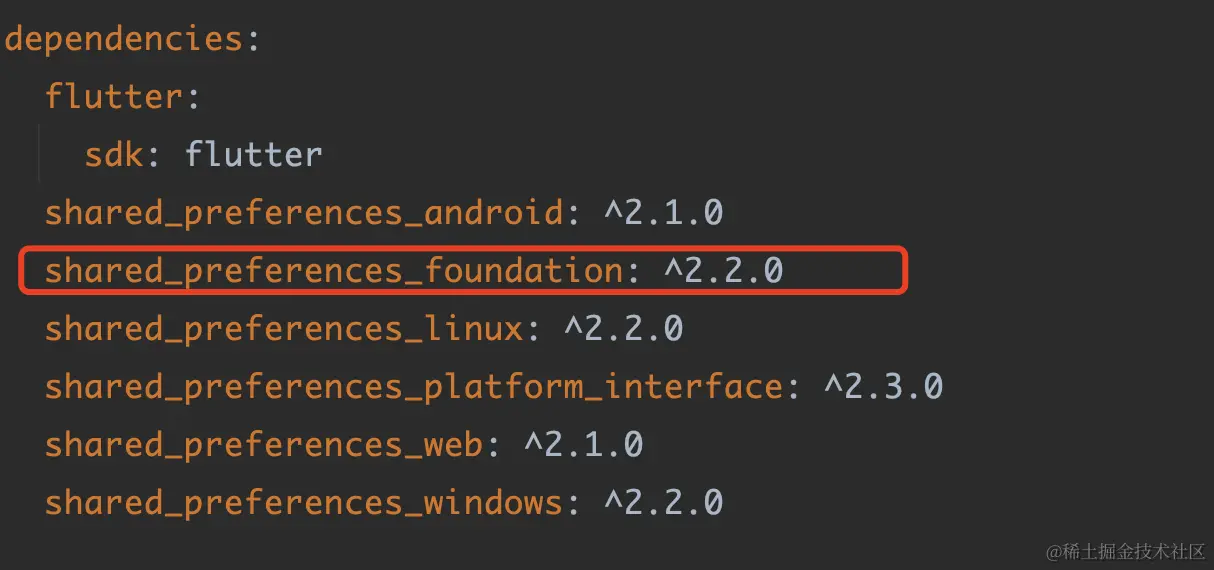Image resolution: width=1214 pixels, height=570 pixels.
Task: Click the highlighted shared_preferences_foundation package name
Action: 334,272
